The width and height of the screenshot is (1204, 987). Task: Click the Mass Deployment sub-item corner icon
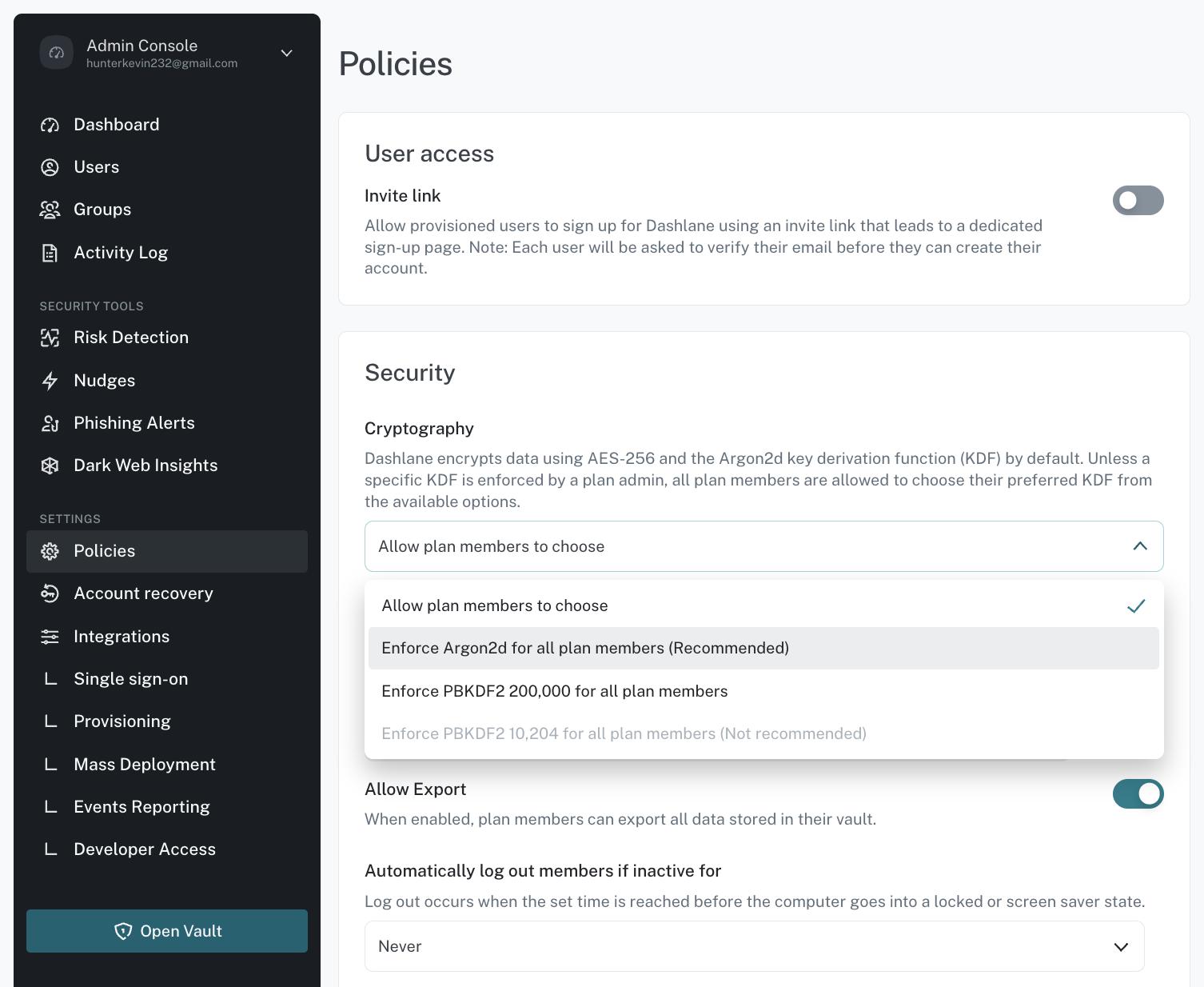50,765
